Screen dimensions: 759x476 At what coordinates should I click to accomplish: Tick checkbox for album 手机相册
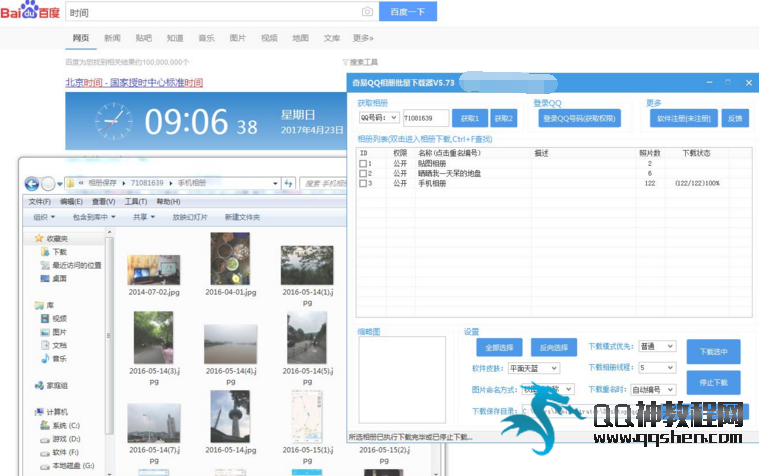[x=363, y=184]
